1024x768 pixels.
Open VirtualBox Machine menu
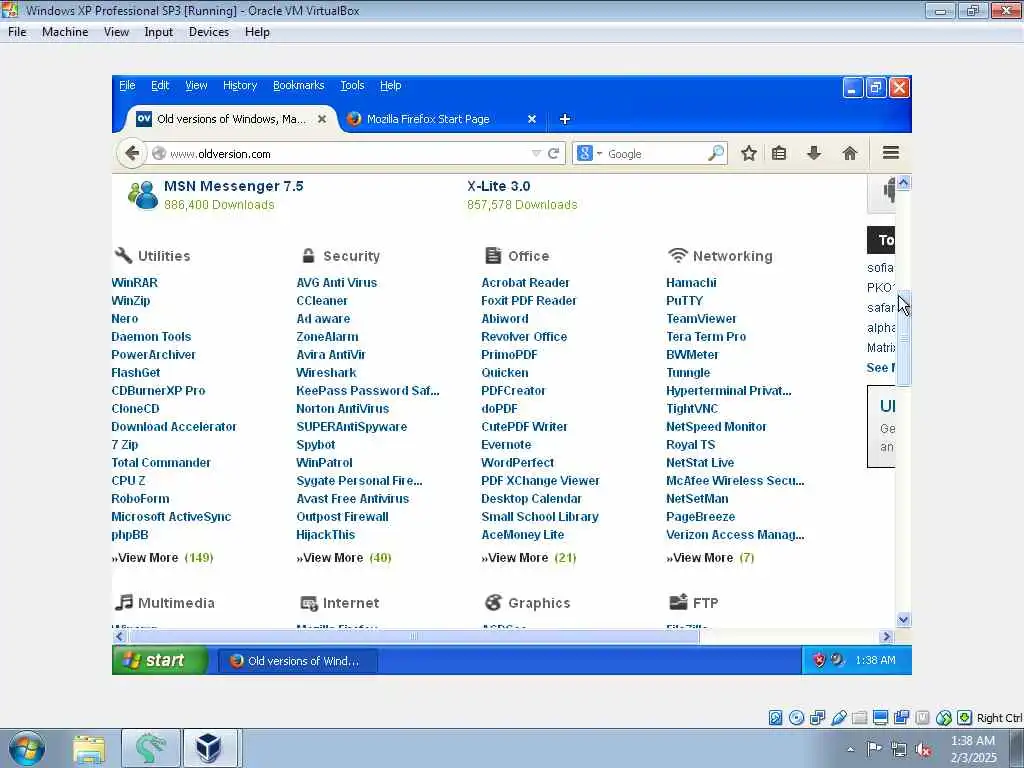[x=65, y=32]
